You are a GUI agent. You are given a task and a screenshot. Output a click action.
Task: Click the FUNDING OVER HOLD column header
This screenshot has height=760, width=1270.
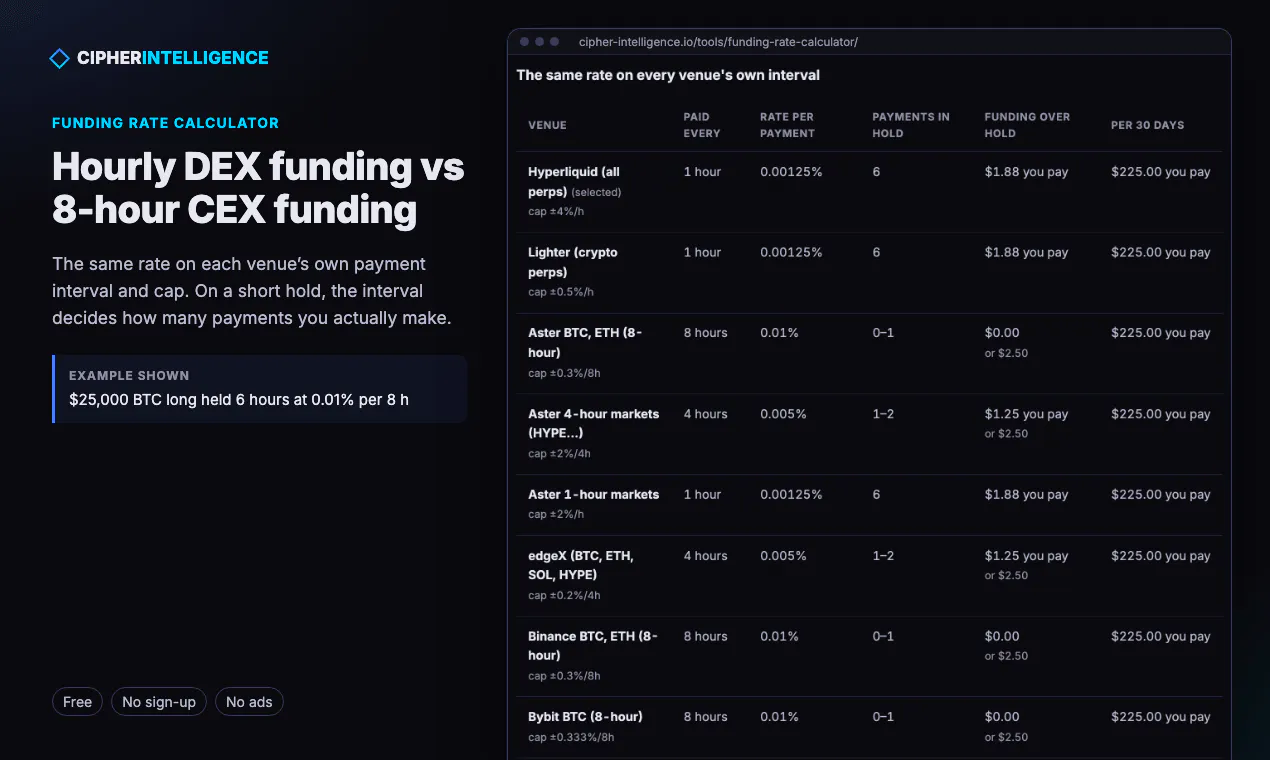tap(1027, 125)
